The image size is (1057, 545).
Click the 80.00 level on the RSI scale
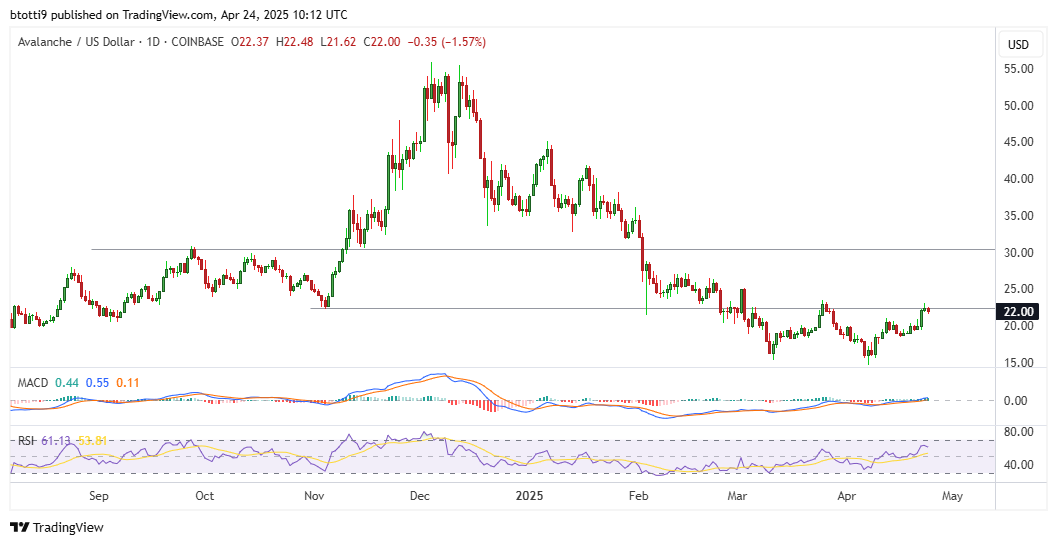click(x=1019, y=432)
